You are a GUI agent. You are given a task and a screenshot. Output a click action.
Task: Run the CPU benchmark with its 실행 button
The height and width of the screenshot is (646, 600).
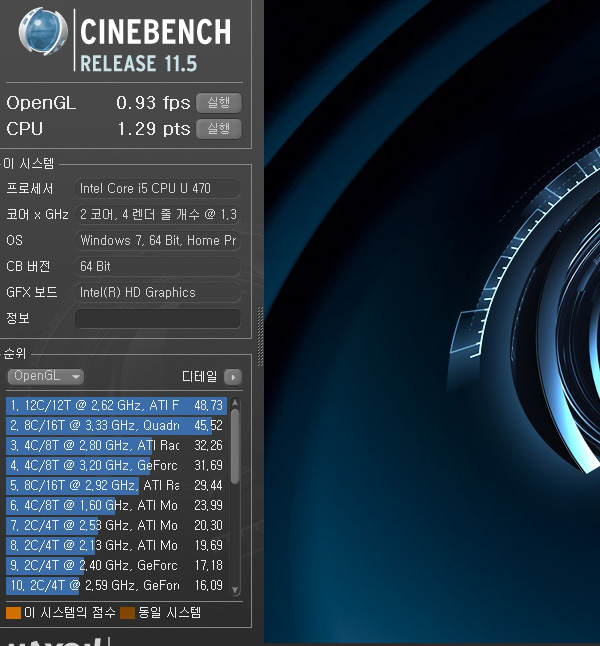(219, 129)
